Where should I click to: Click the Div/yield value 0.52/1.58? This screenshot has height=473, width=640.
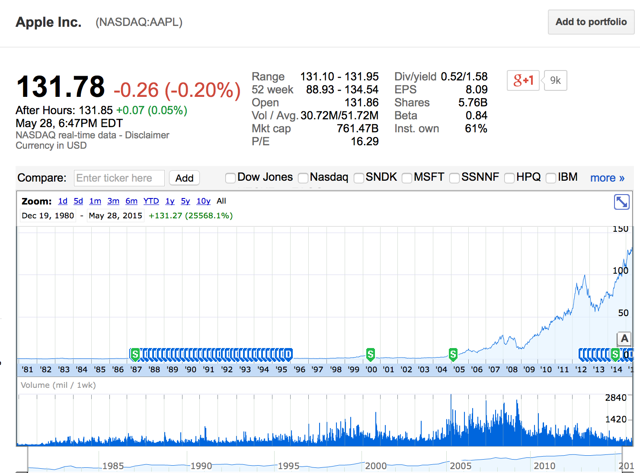(x=464, y=77)
